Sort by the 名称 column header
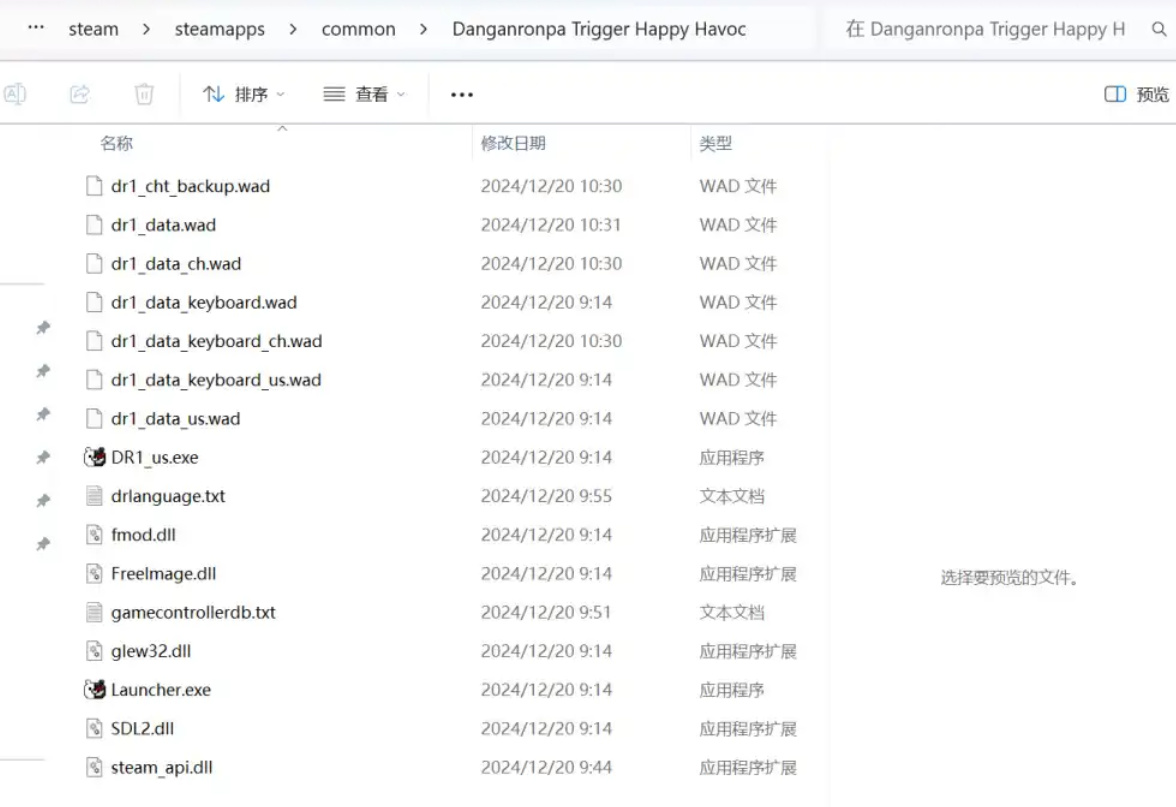The width and height of the screenshot is (1176, 807). [116, 143]
